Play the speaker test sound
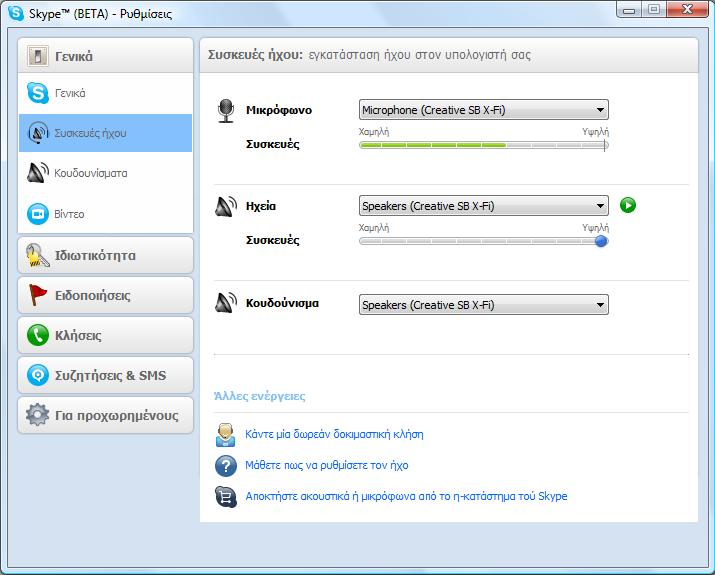Viewport: 715px width, 575px height. (x=627, y=205)
